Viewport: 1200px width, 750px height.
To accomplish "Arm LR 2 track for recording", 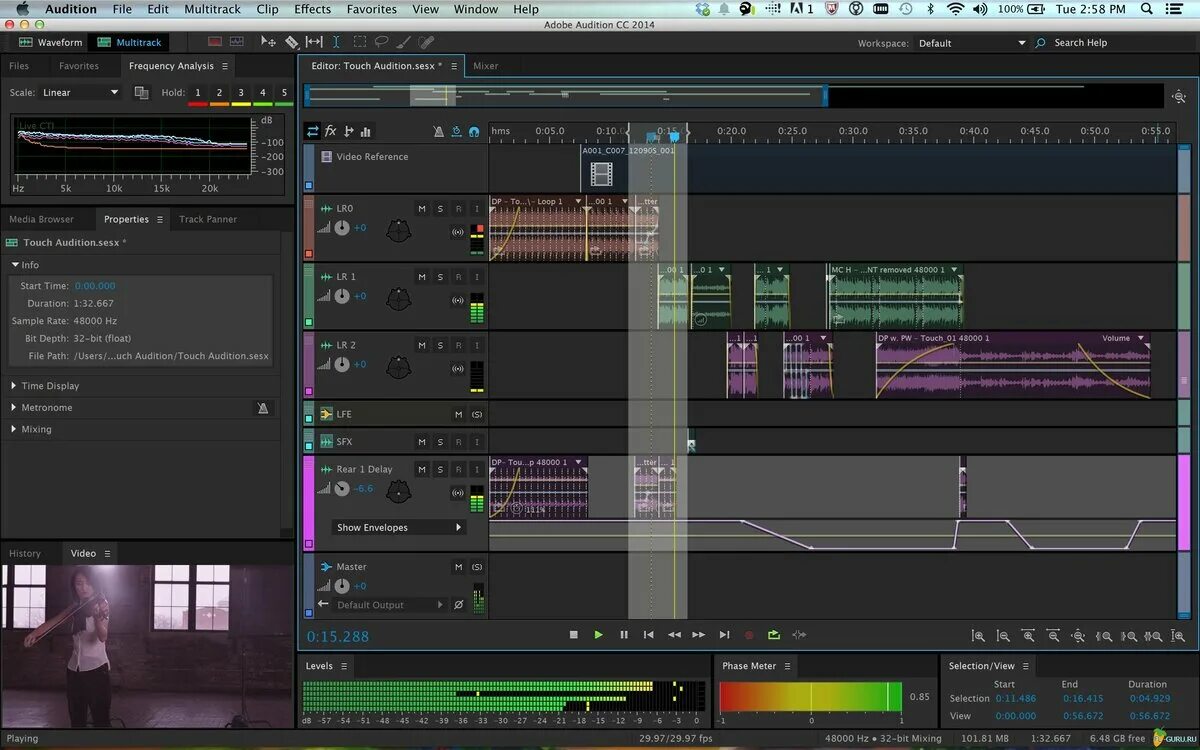I will coord(458,344).
